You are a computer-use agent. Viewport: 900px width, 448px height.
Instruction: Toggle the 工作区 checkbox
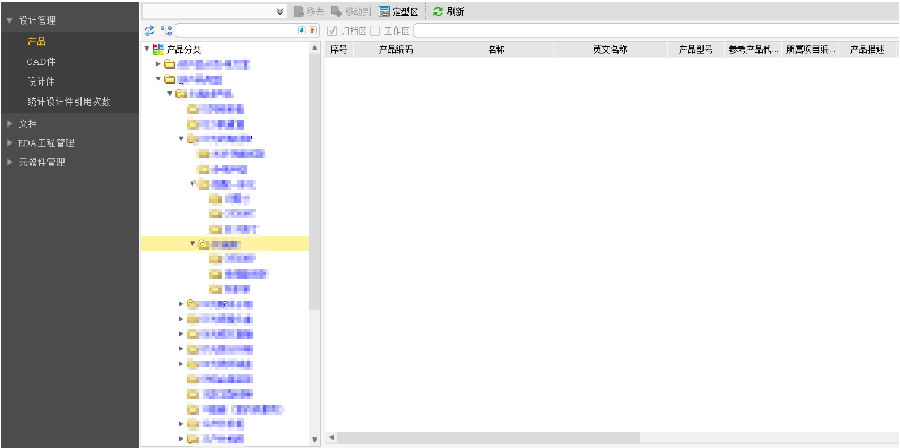375,31
